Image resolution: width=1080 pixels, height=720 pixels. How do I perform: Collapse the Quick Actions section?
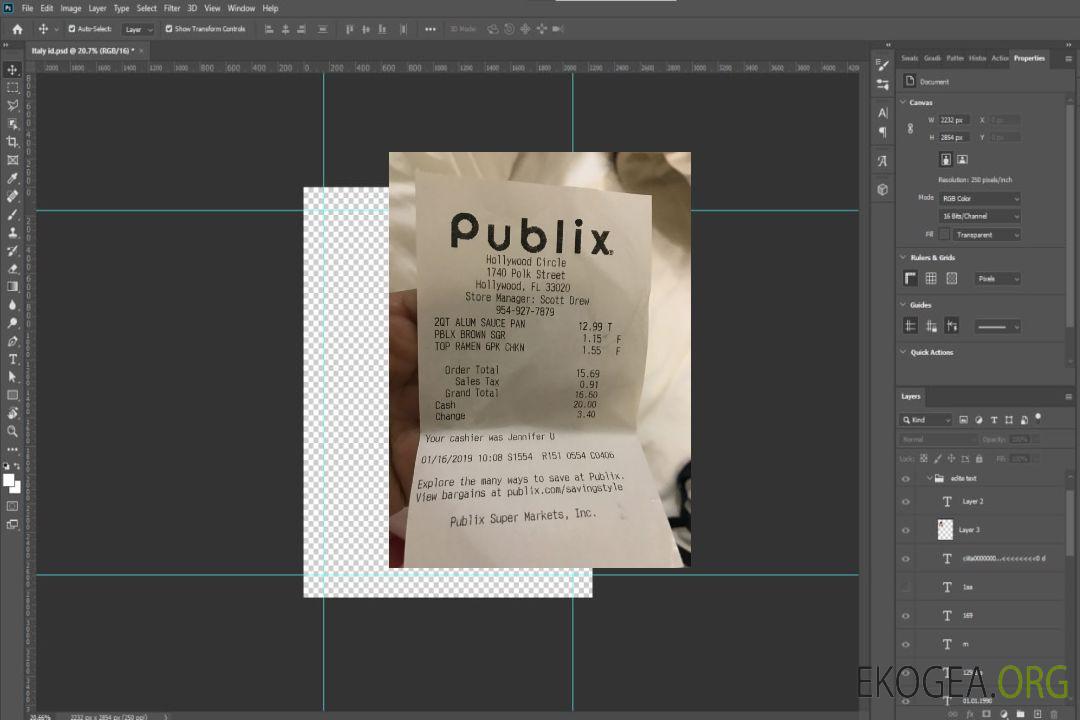pyautogui.click(x=903, y=352)
